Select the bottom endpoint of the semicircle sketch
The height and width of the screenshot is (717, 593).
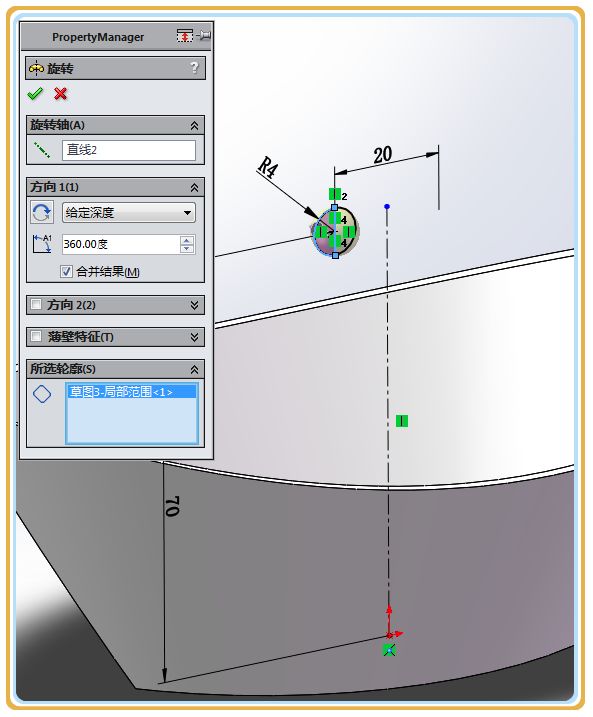[335, 255]
